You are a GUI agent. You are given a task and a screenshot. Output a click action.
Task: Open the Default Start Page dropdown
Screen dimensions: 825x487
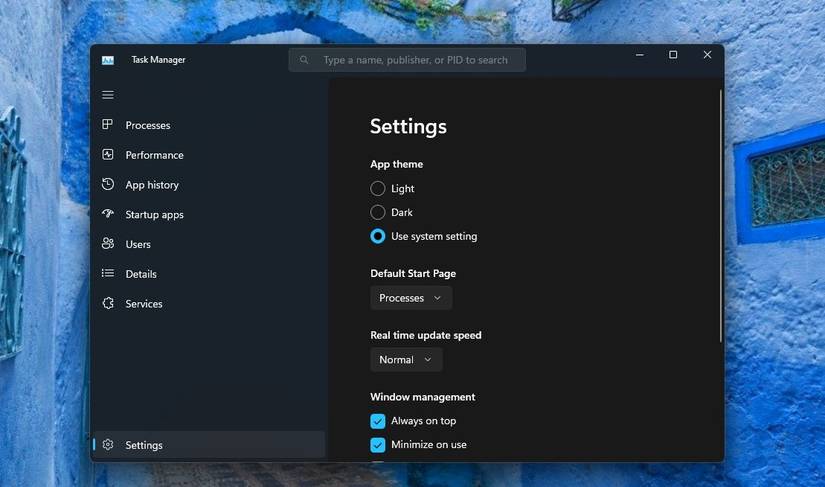click(410, 298)
